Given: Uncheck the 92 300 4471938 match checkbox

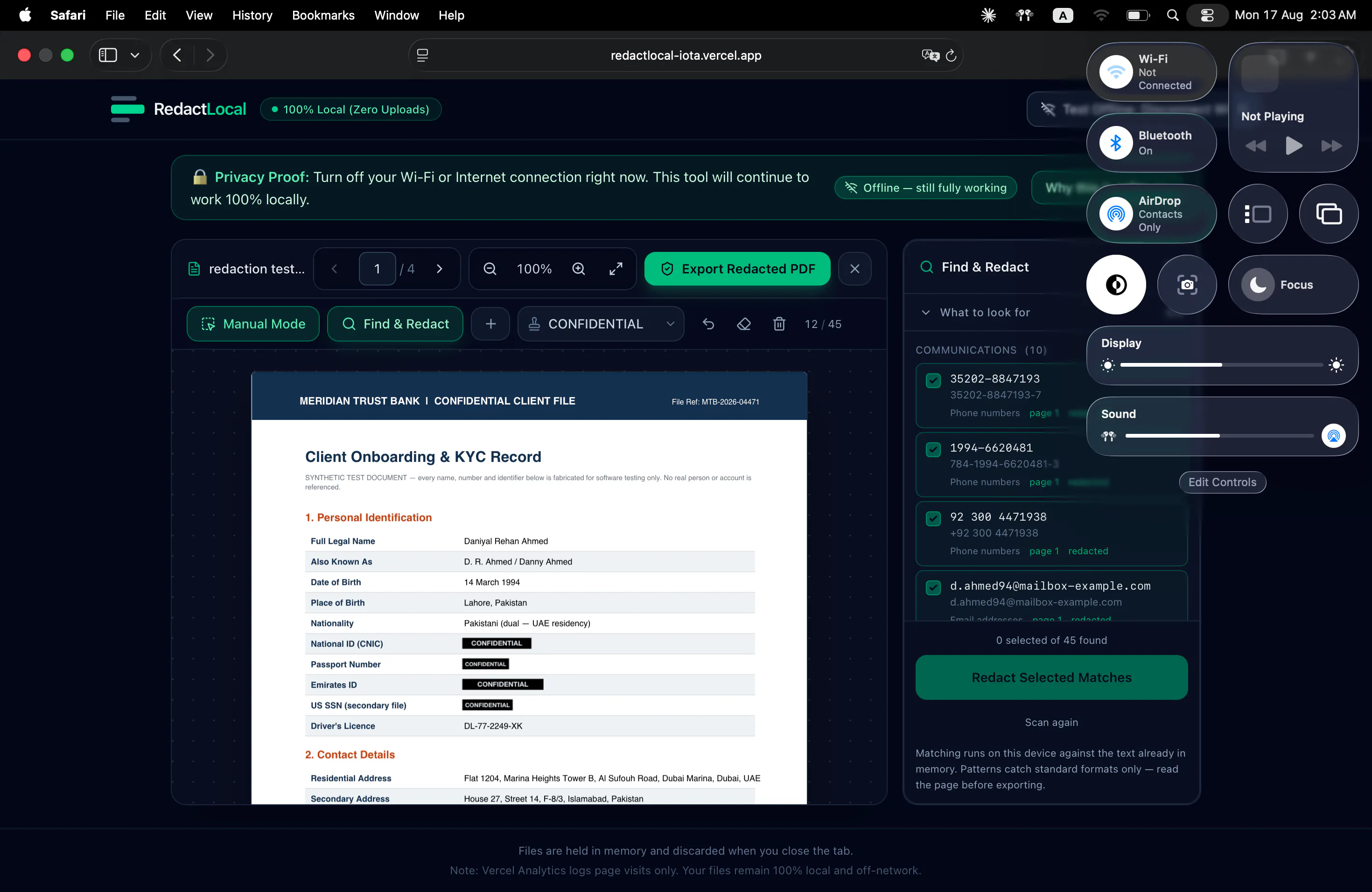Looking at the screenshot, I should (933, 519).
